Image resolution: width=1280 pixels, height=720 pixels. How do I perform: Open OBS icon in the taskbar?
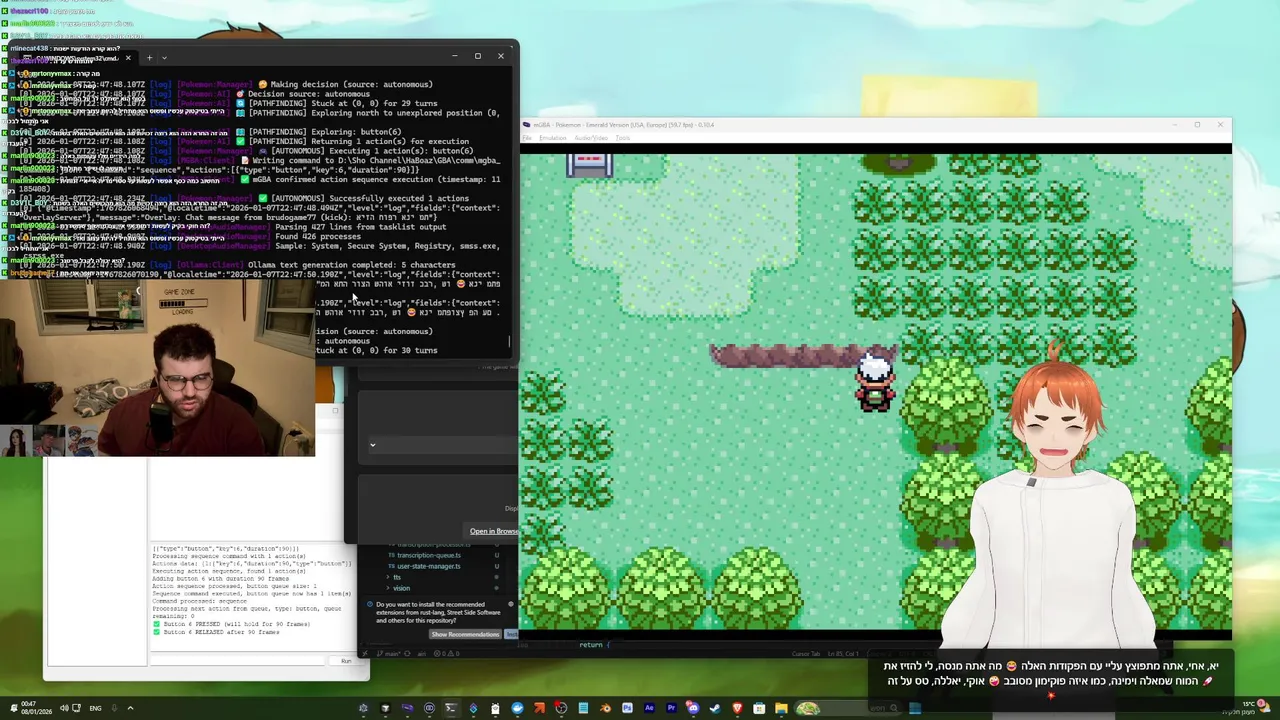coord(561,708)
